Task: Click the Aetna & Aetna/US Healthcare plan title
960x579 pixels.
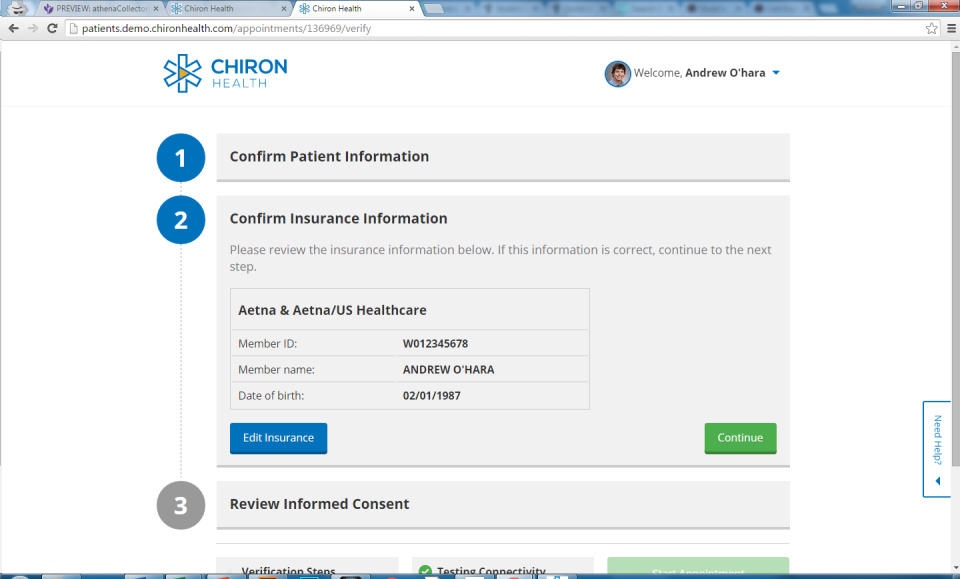Action: [332, 310]
